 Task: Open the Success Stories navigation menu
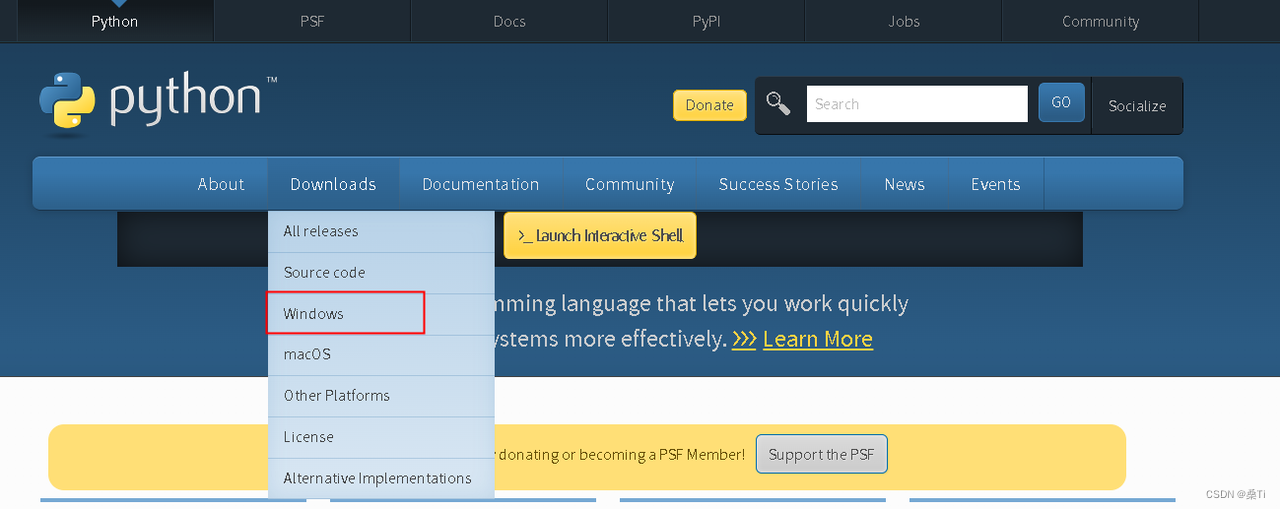point(778,184)
